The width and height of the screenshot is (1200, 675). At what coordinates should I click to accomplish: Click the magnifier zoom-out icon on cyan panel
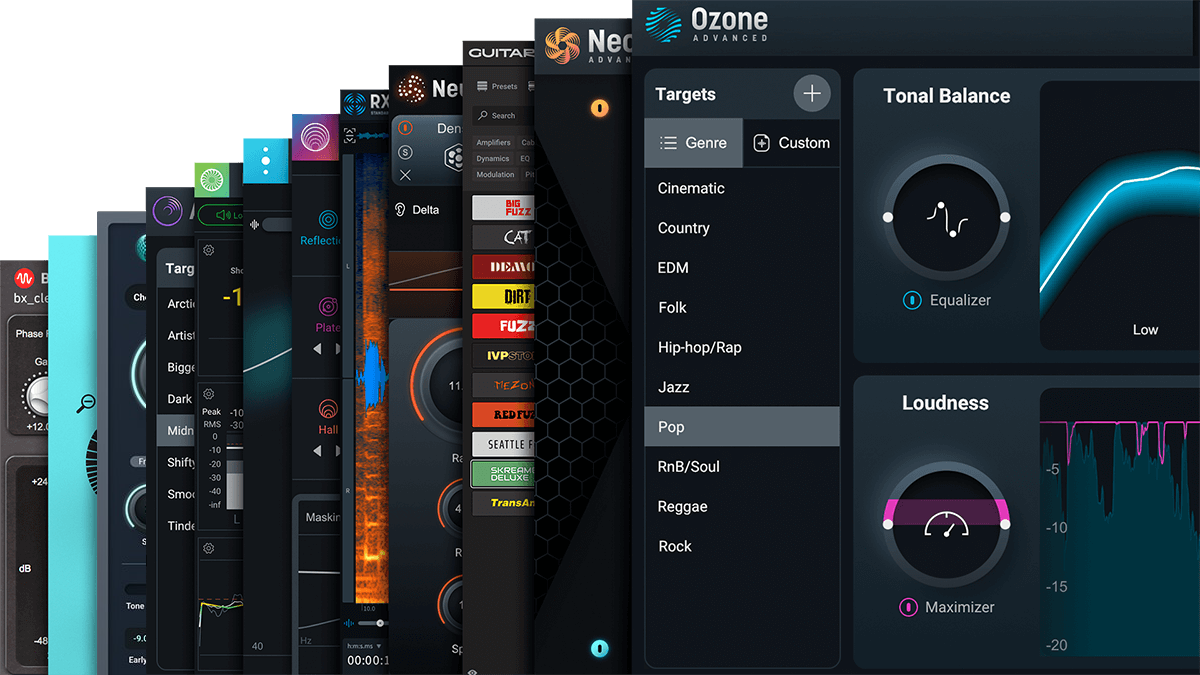[87, 404]
